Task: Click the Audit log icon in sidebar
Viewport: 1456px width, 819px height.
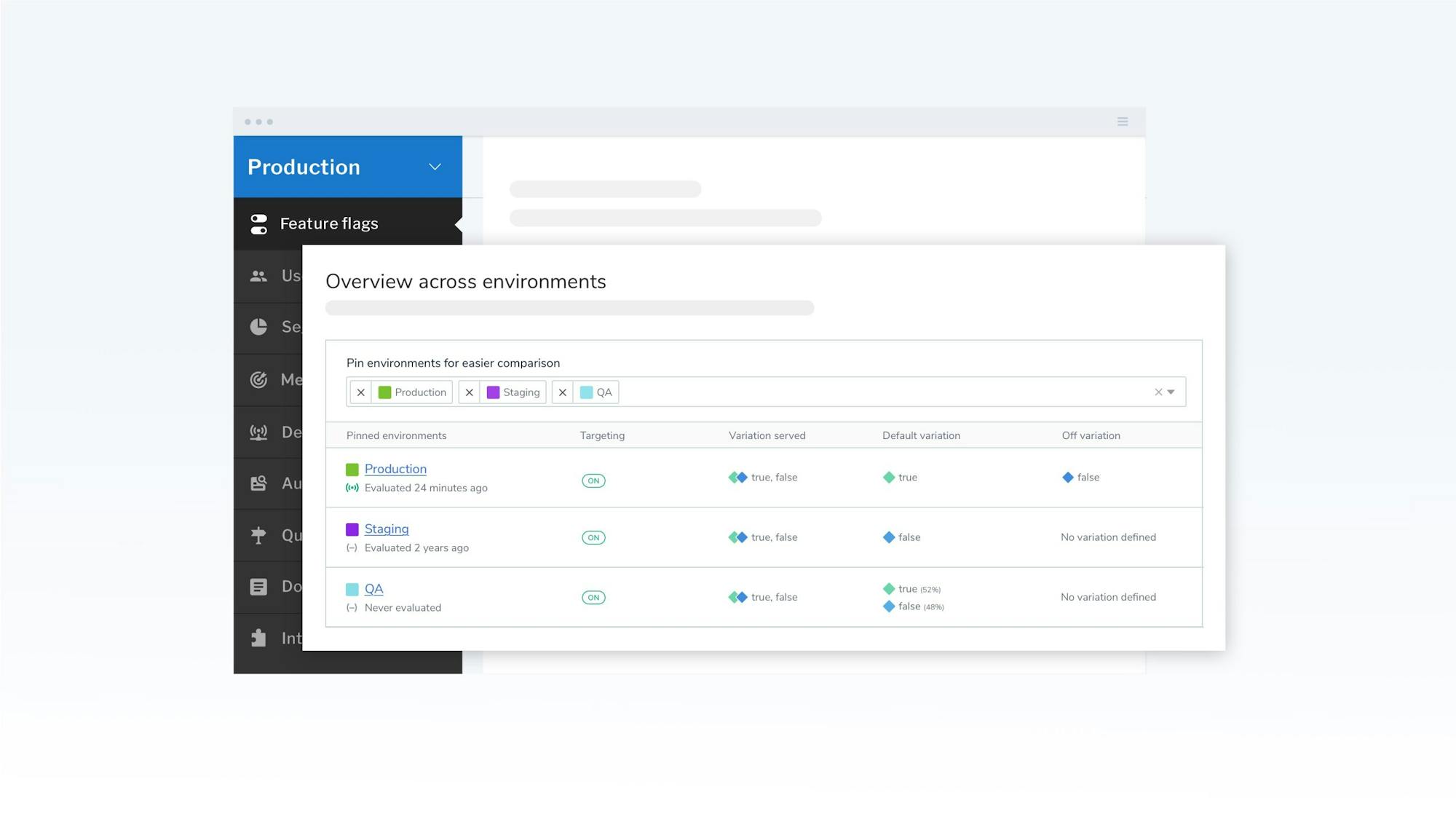Action: [x=258, y=483]
